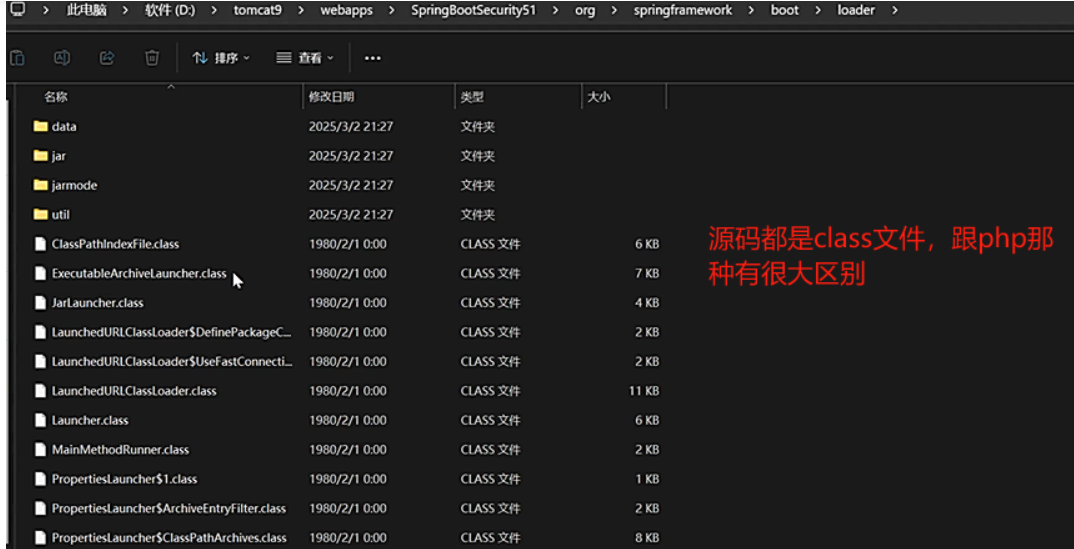1074x549 pixels.
Task: Click CLASS 文件 type of JarLauncher.class
Action: [x=490, y=303]
